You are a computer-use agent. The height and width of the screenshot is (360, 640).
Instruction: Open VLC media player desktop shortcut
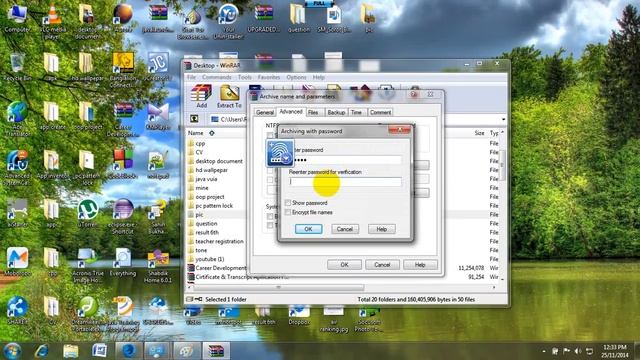52,21
